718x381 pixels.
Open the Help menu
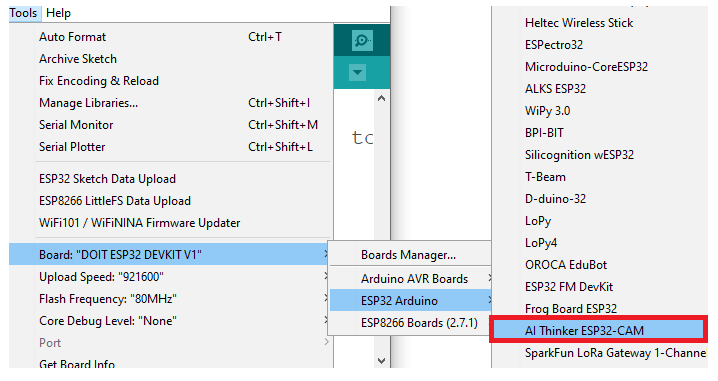coord(59,13)
